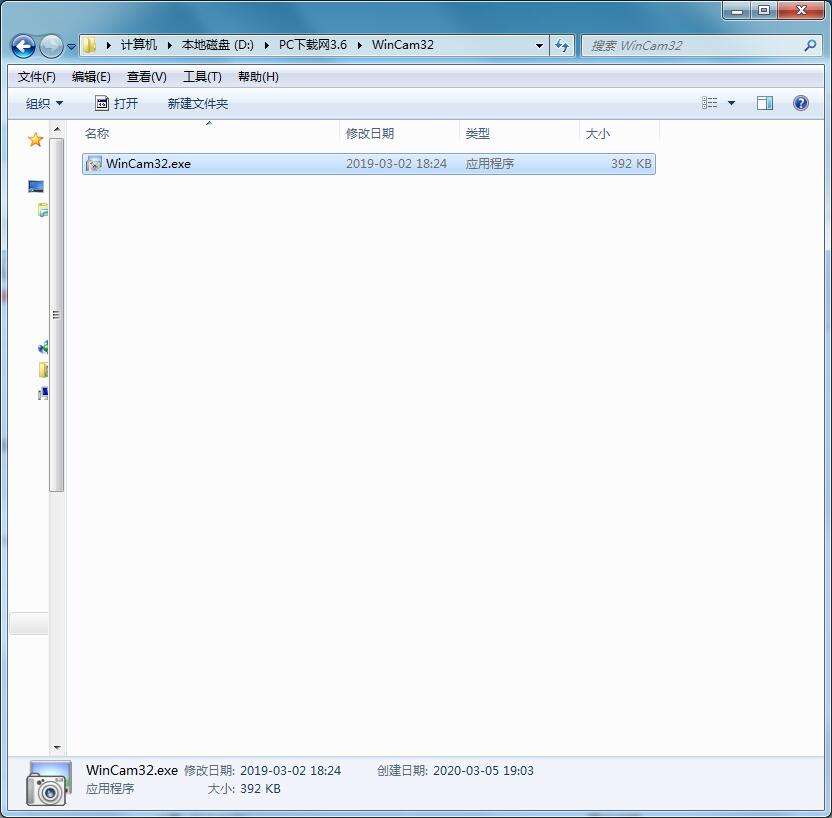Sort by 名称 column header
832x818 pixels.
[210, 134]
